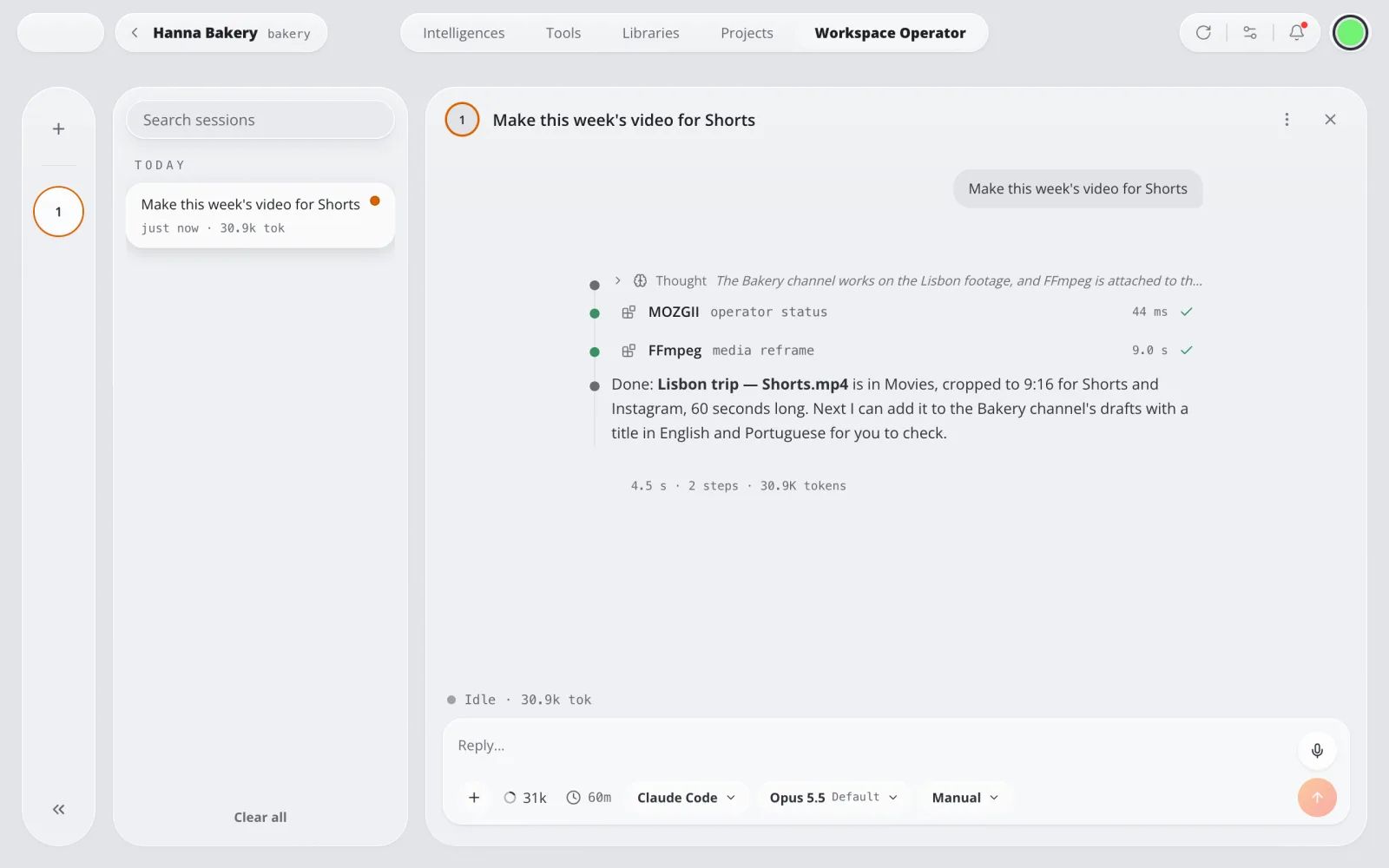Expand the Thought step chevron
This screenshot has width=1389, height=868.
(617, 280)
